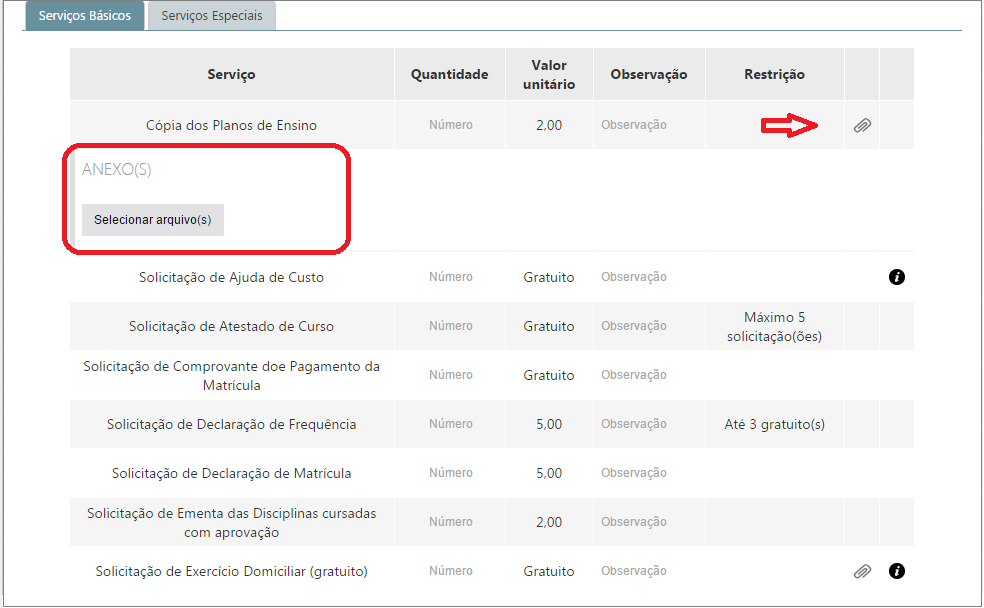Select Solicitação de Declaração de Frequência service

pyautogui.click(x=230, y=423)
